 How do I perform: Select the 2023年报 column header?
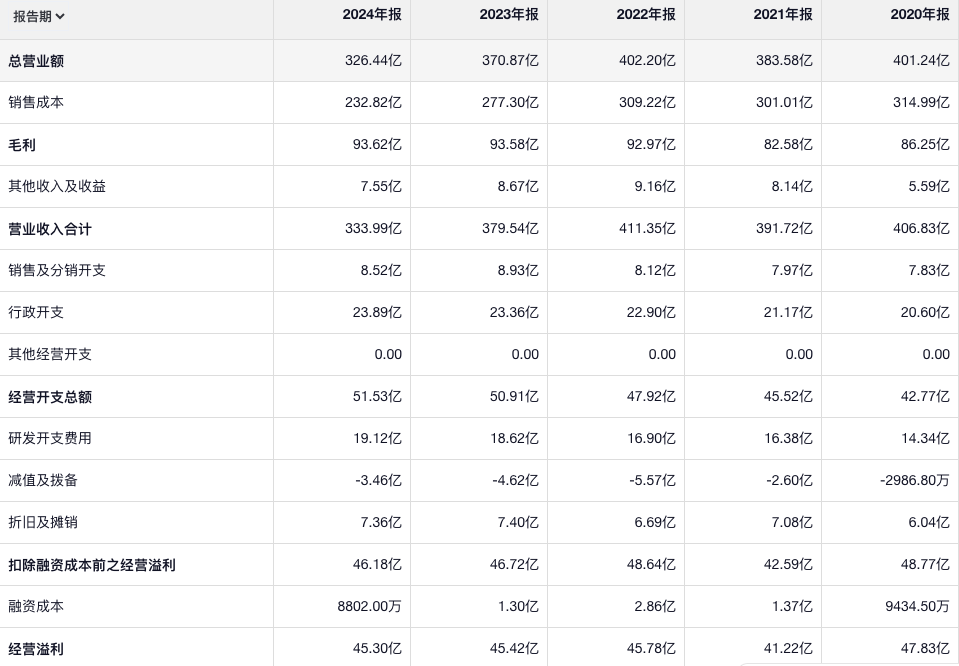[509, 15]
